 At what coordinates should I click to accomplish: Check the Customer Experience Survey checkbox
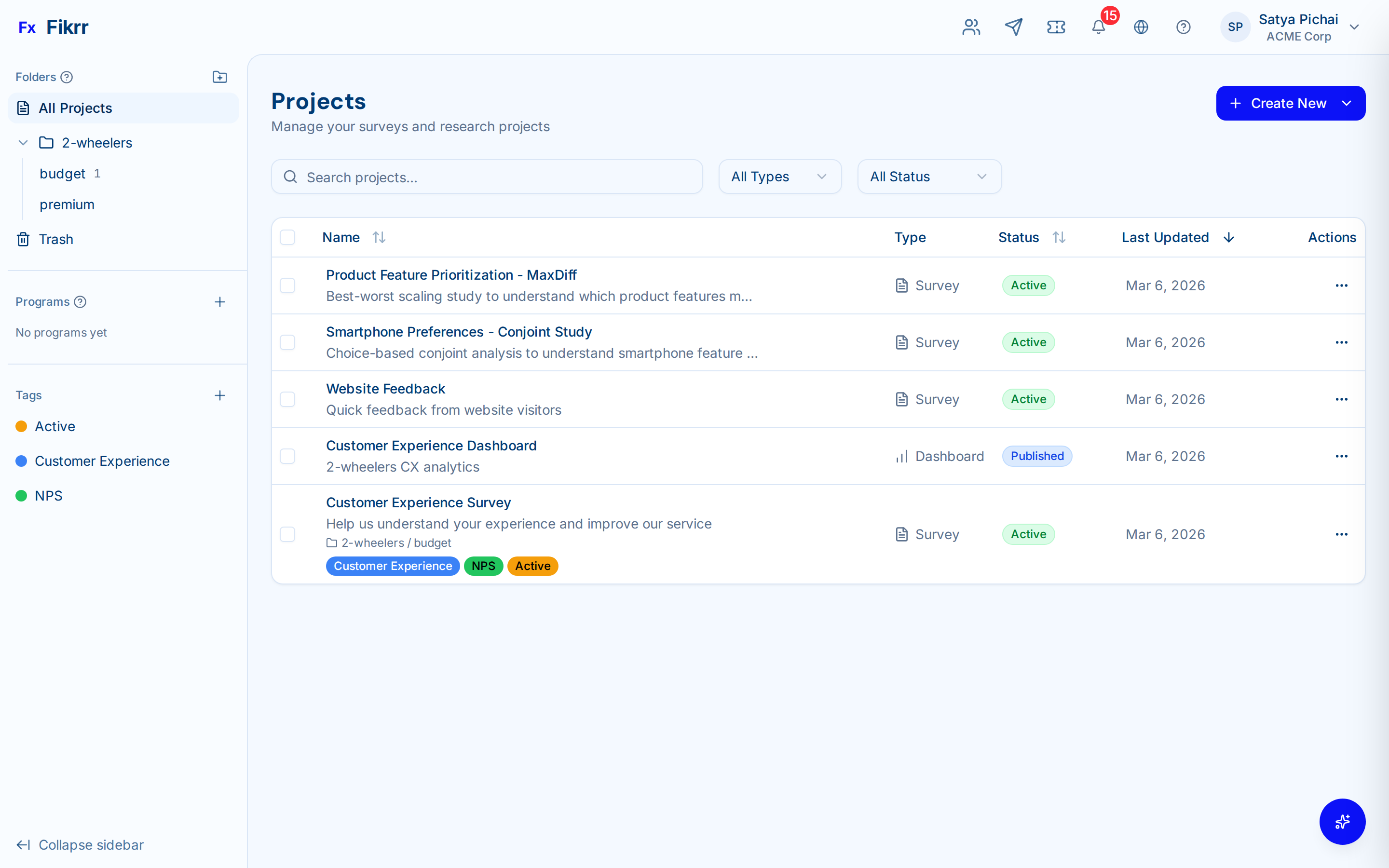[x=287, y=534]
